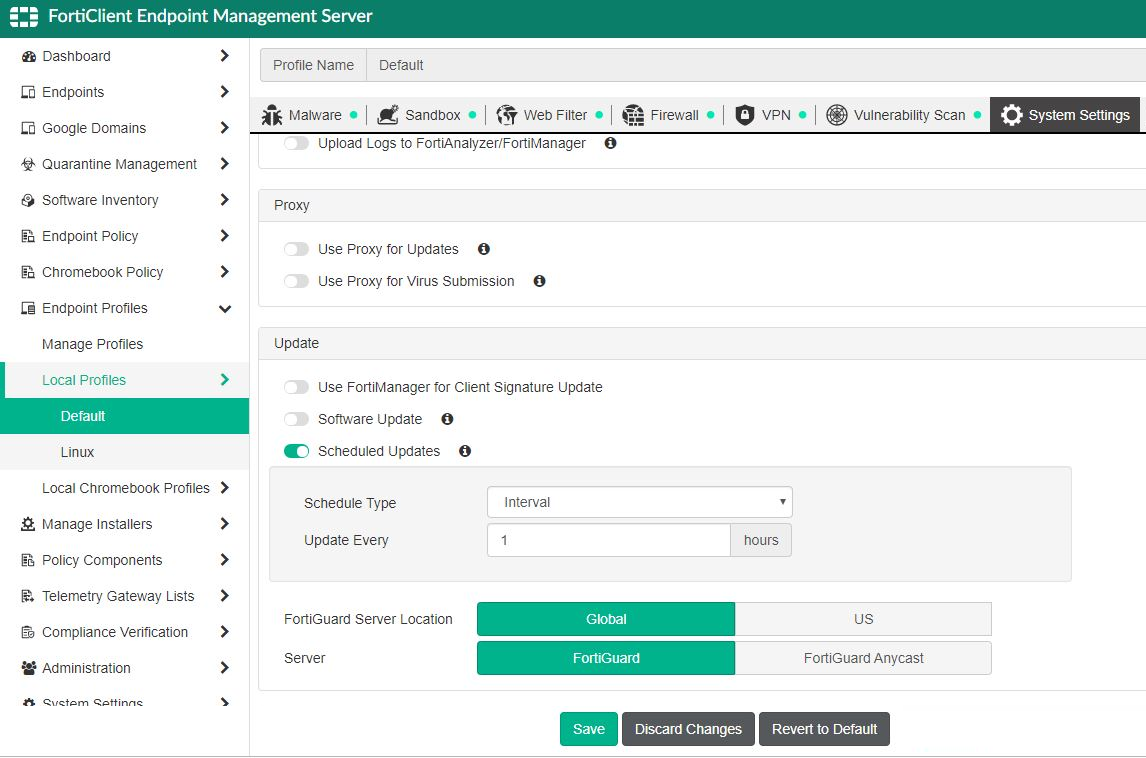Screen dimensions: 1146x758
Task: Expand Quarantine Management chevron
Action: (x=224, y=164)
